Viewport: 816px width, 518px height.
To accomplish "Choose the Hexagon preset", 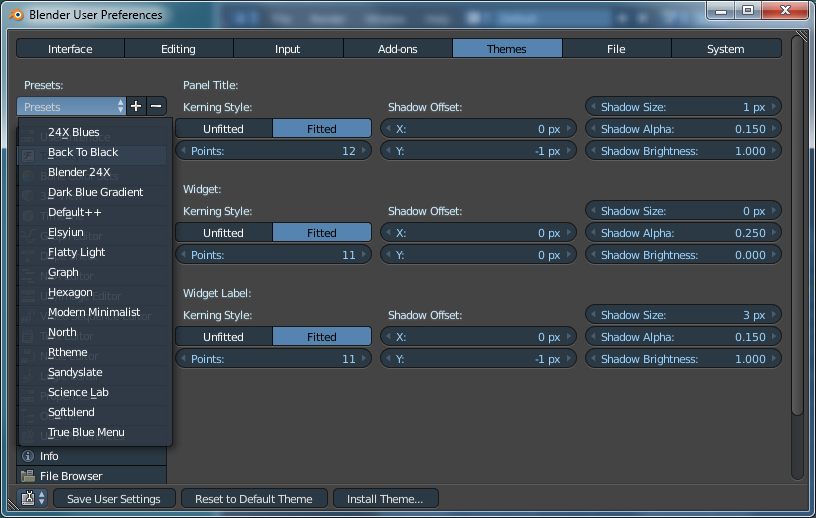I will [95, 293].
